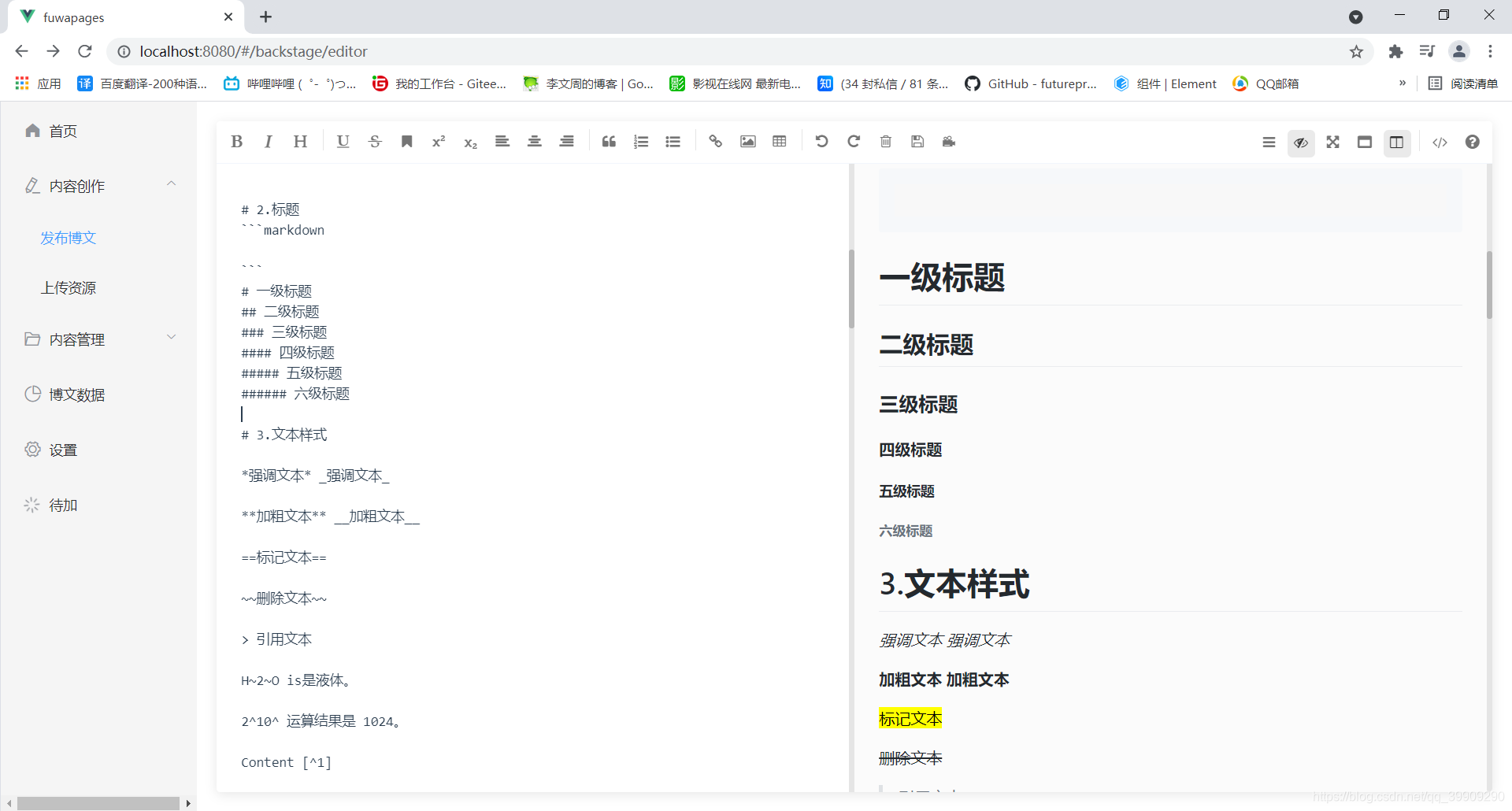The height and width of the screenshot is (811, 1512).
Task: Click the 'Content [^1]' line in editor
Action: click(x=286, y=762)
